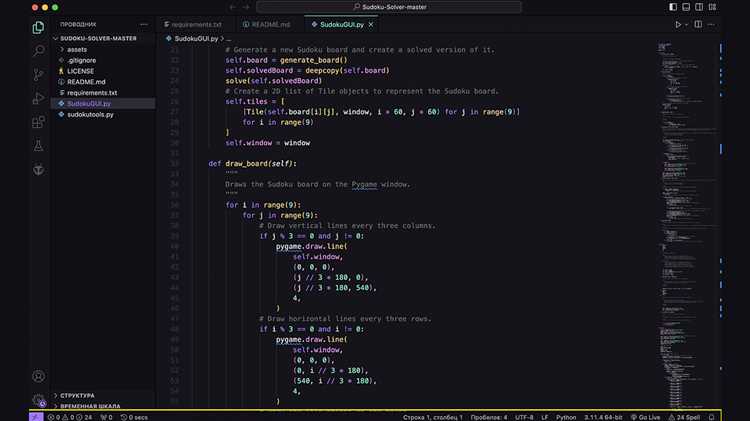
Task: Open sudokutools.py from the file explorer
Action: tap(90, 114)
